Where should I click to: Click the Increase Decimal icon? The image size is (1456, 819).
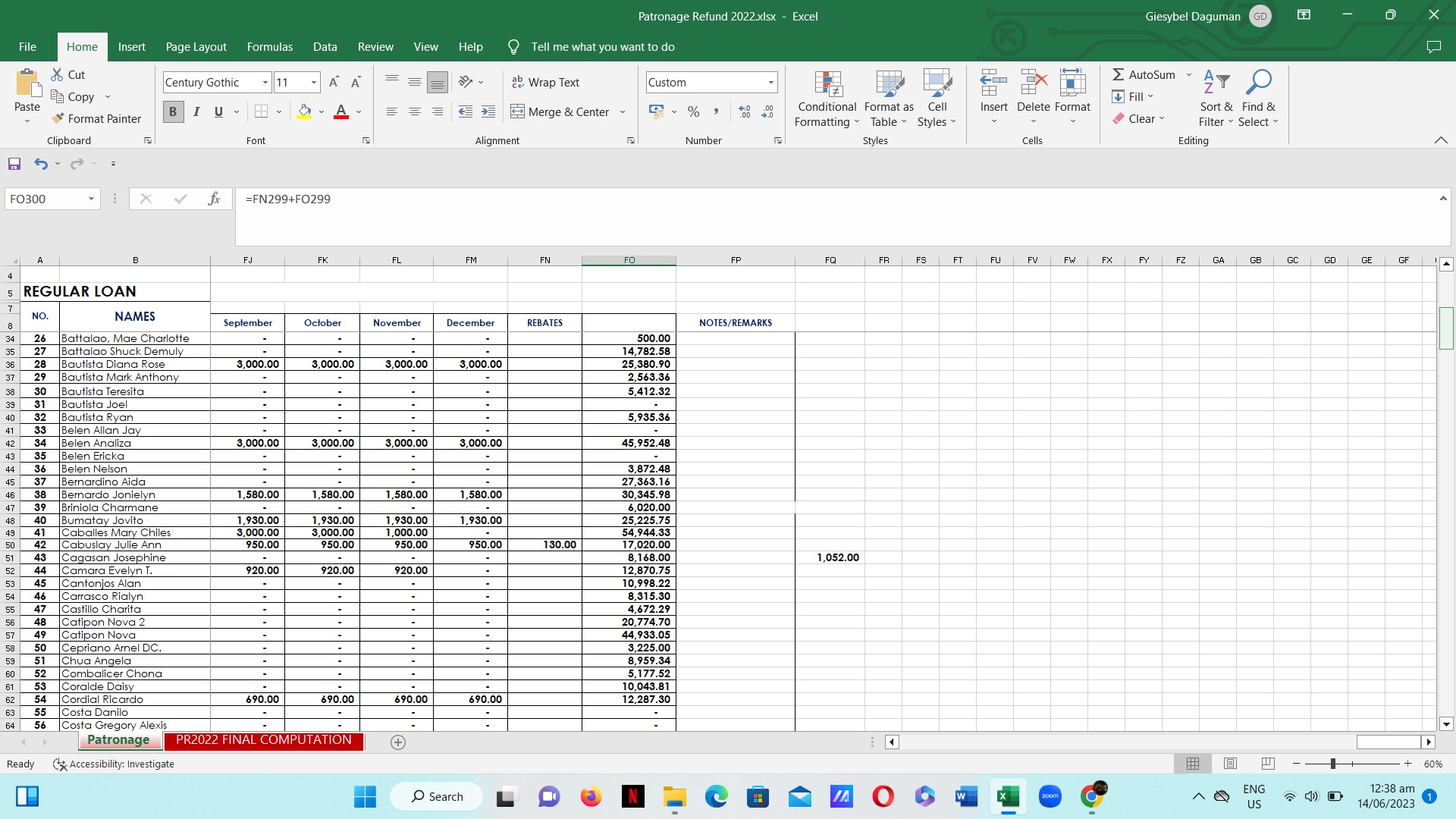tap(745, 111)
